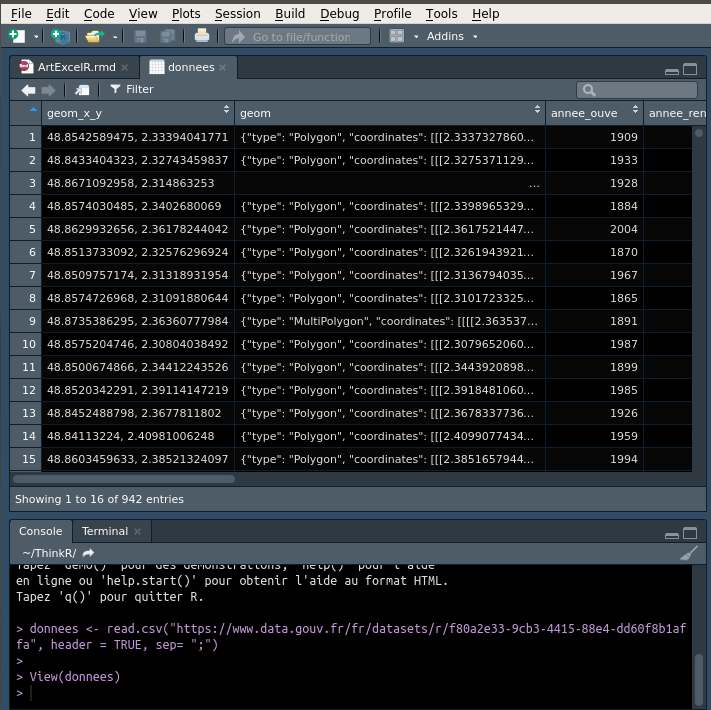Open the Help menu
Screen dimensions: 711x710
click(486, 14)
